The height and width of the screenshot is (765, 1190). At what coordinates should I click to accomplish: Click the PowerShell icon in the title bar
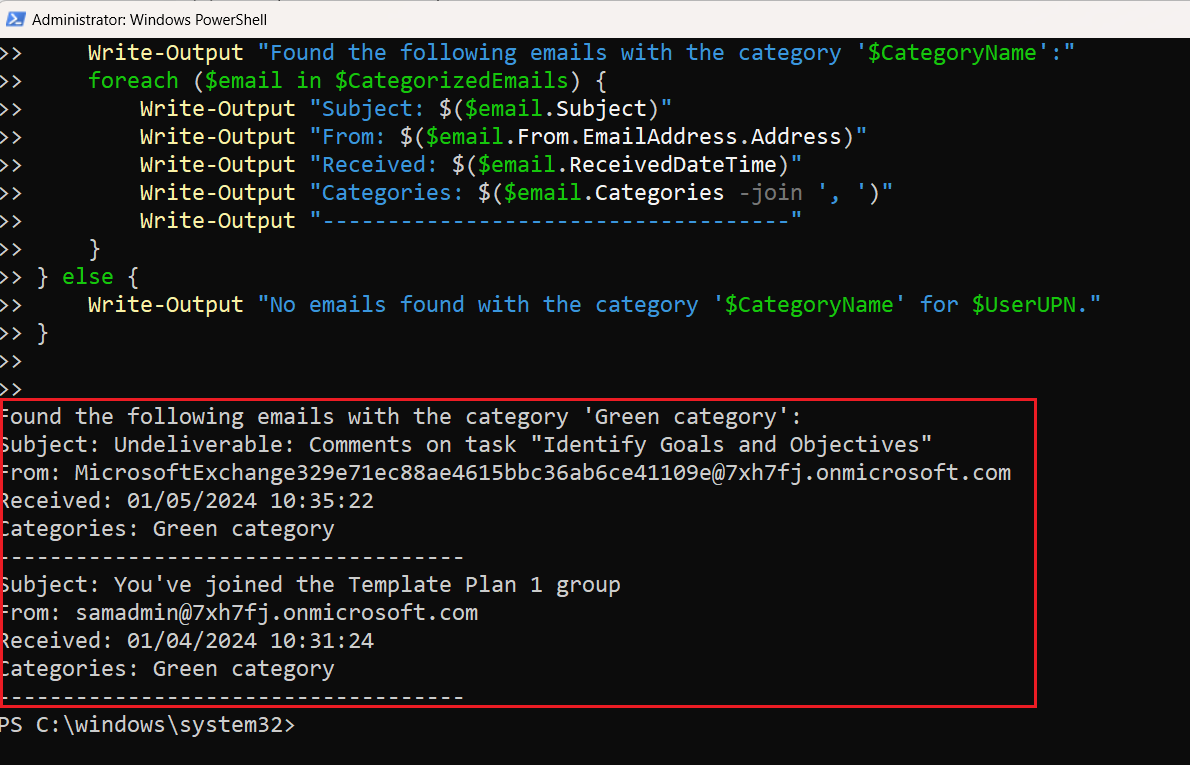point(16,19)
